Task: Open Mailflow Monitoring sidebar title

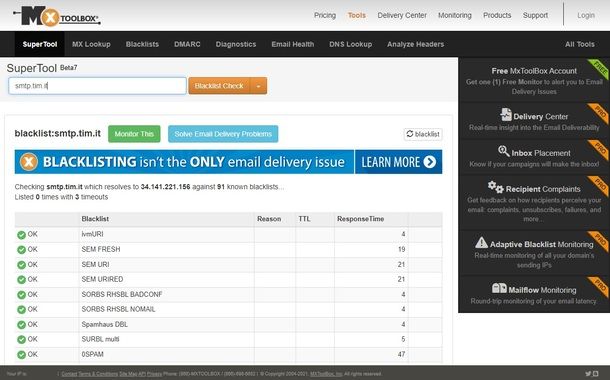Action: (542, 290)
